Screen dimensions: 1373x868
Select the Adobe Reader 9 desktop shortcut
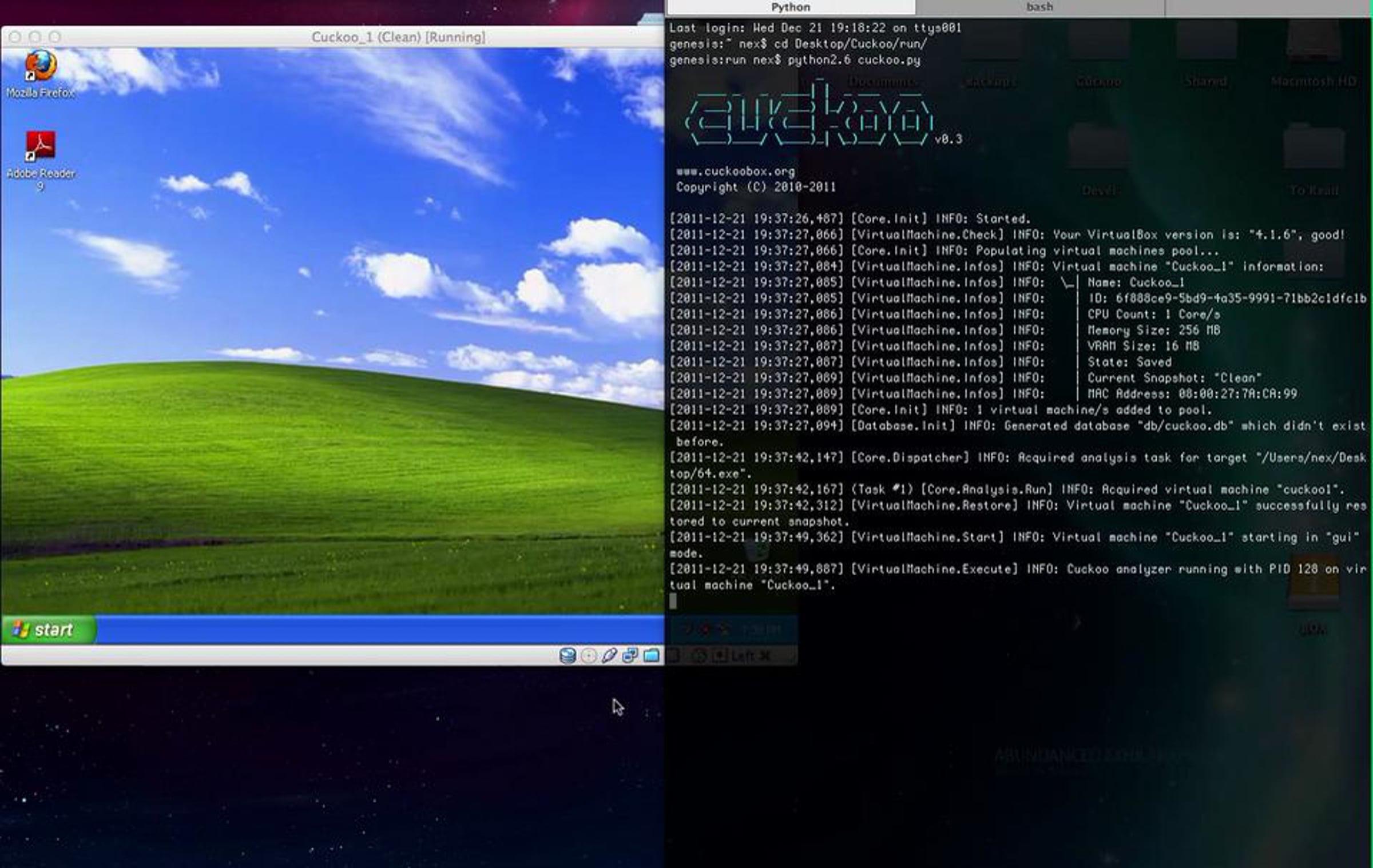40,161
